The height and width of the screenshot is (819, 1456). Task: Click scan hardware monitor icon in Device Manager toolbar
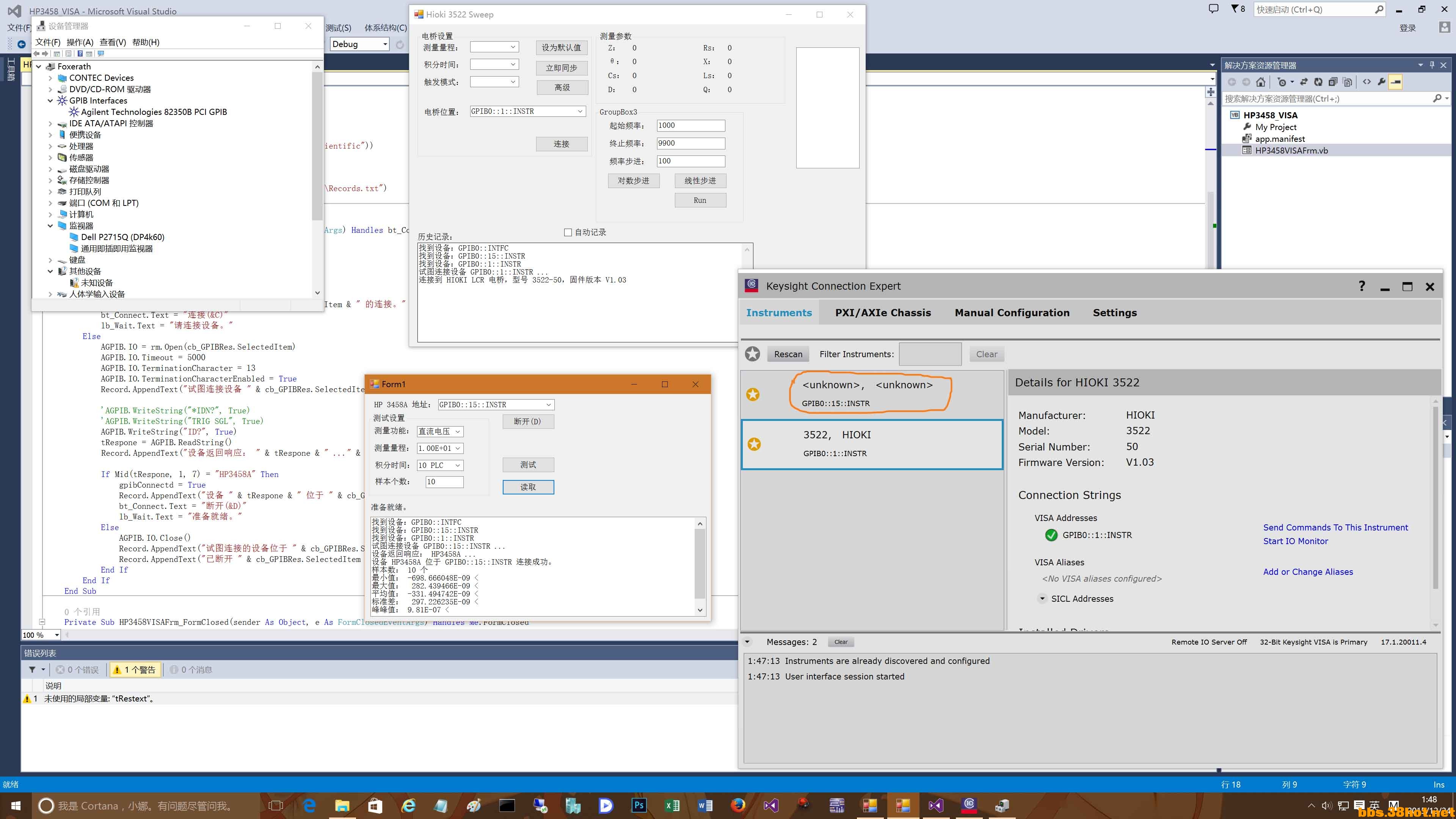pos(100,54)
